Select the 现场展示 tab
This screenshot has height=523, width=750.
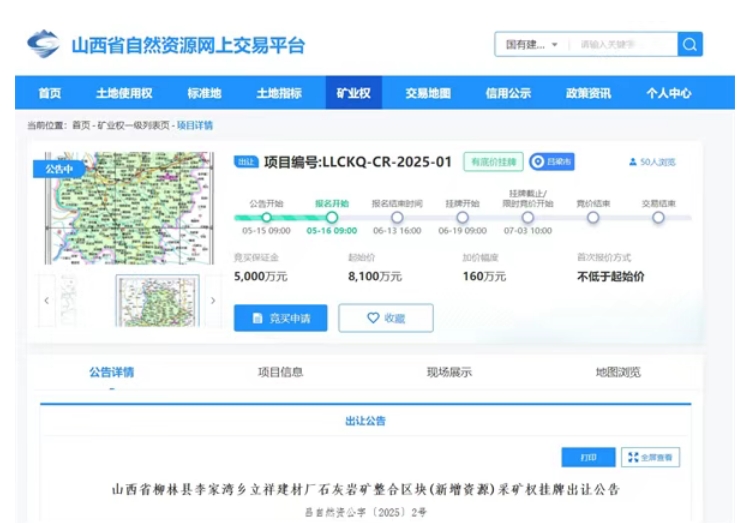[x=449, y=372]
